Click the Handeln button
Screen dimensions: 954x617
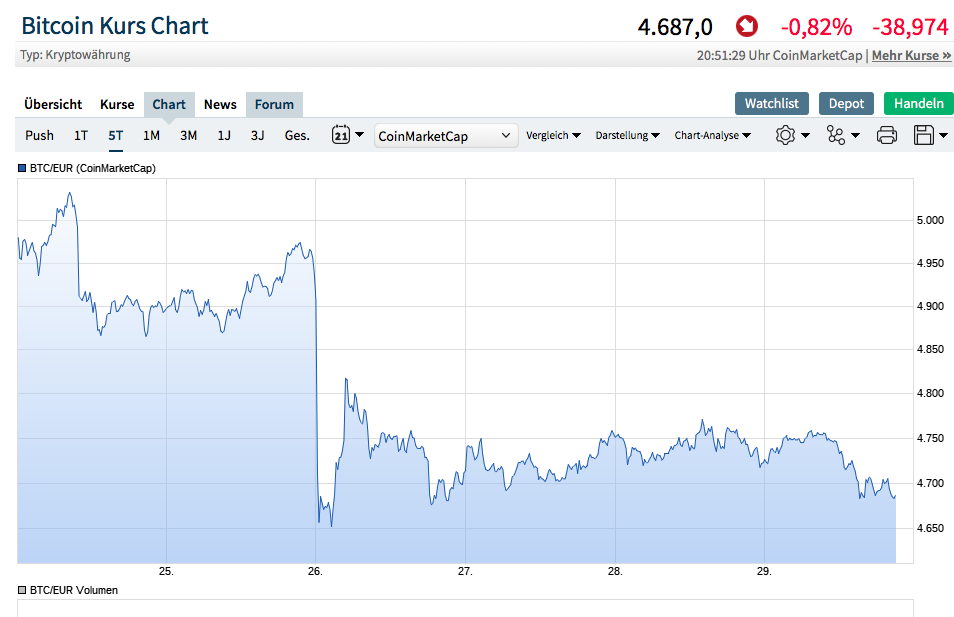[918, 103]
